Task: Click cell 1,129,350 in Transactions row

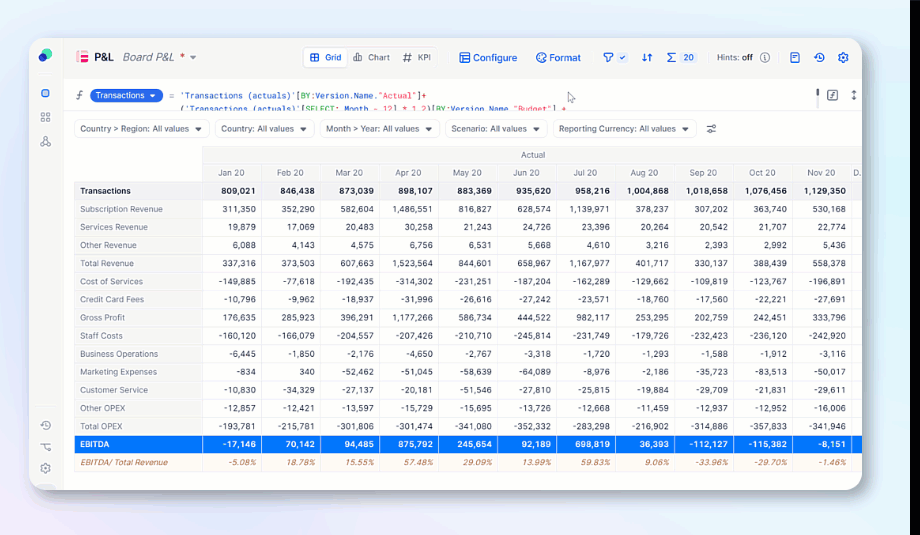Action: click(x=822, y=191)
